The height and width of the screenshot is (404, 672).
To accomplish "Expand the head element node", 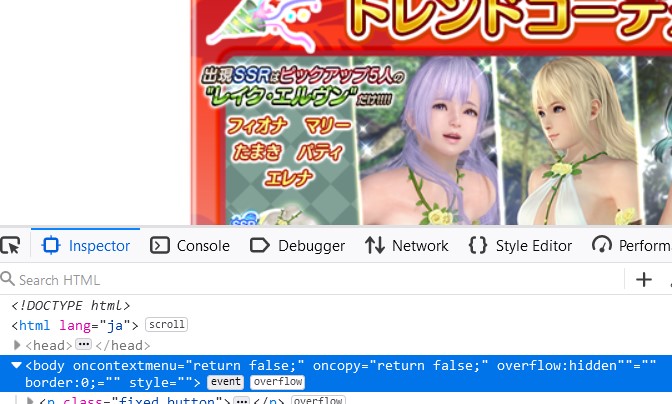I will [x=17, y=345].
